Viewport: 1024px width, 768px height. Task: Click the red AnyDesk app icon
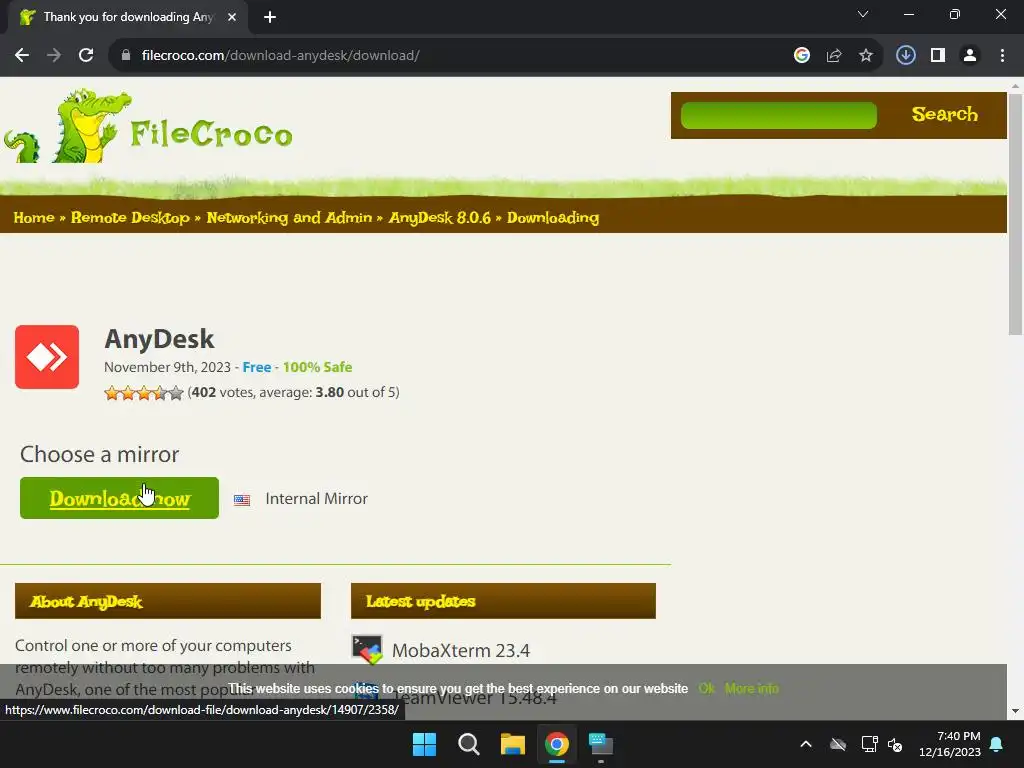point(47,357)
